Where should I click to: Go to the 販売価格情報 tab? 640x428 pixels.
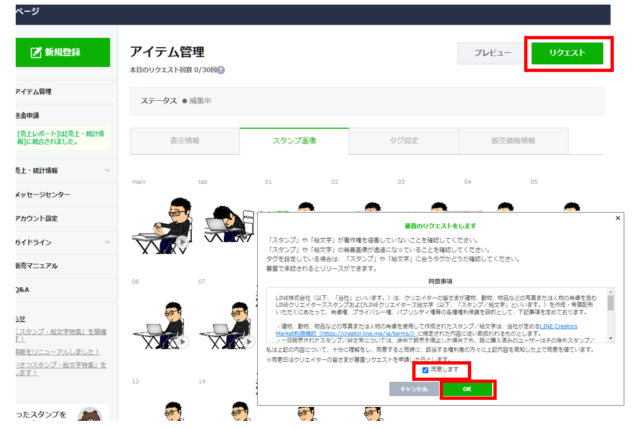pos(513,141)
